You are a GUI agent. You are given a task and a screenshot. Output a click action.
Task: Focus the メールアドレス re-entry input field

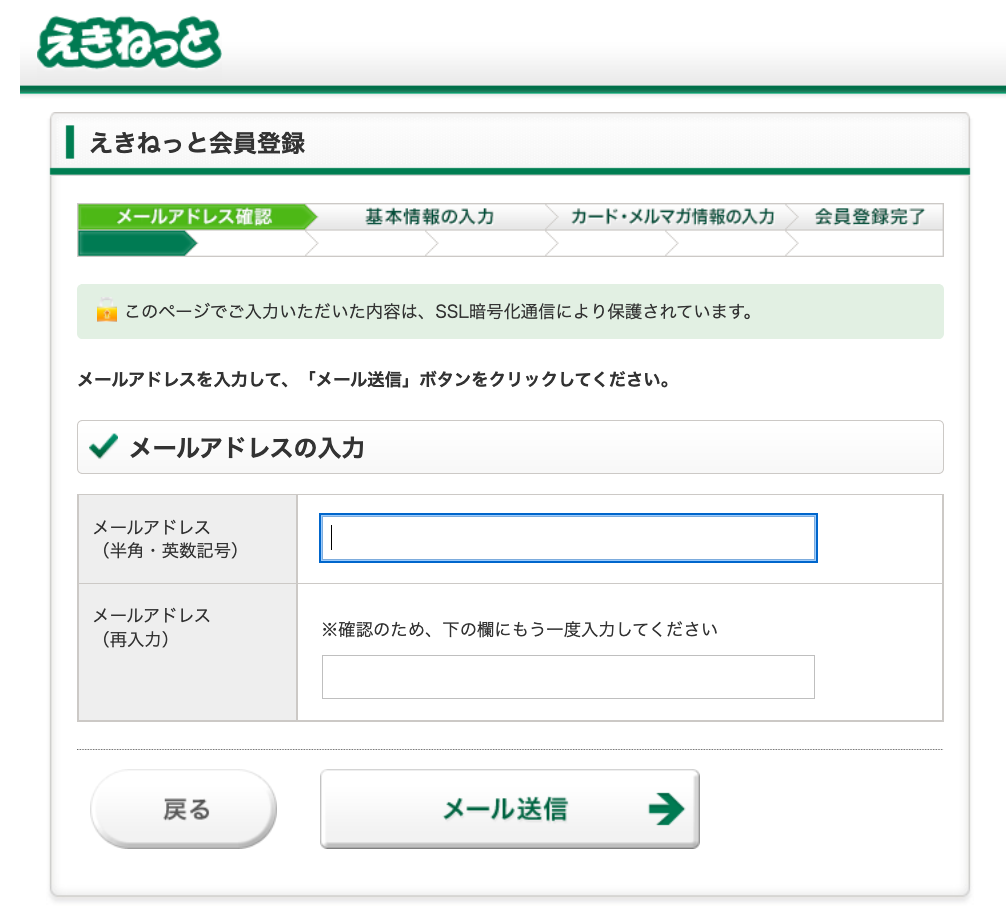568,677
